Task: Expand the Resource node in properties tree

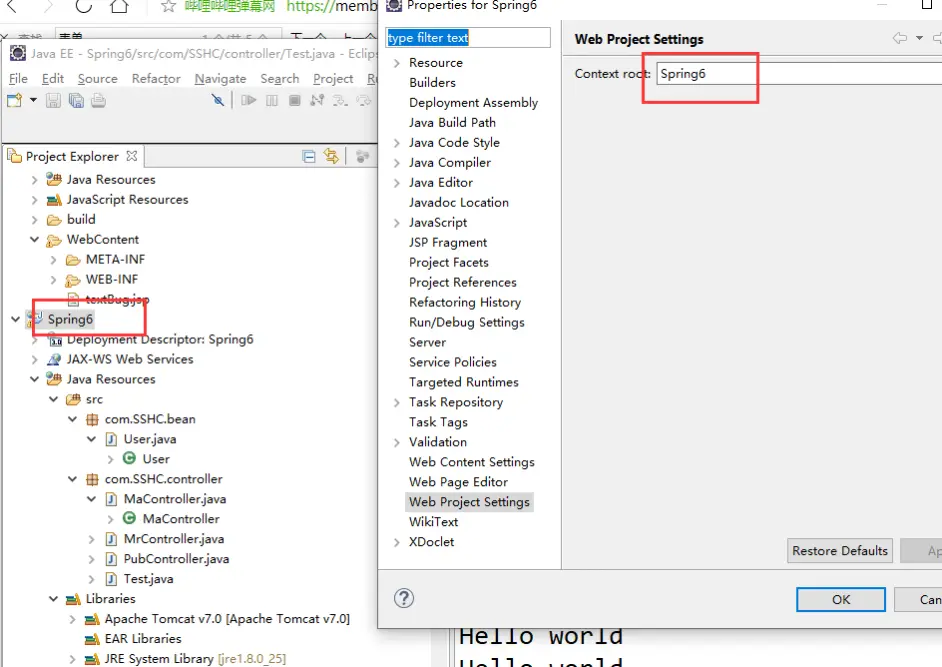Action: click(x=397, y=63)
